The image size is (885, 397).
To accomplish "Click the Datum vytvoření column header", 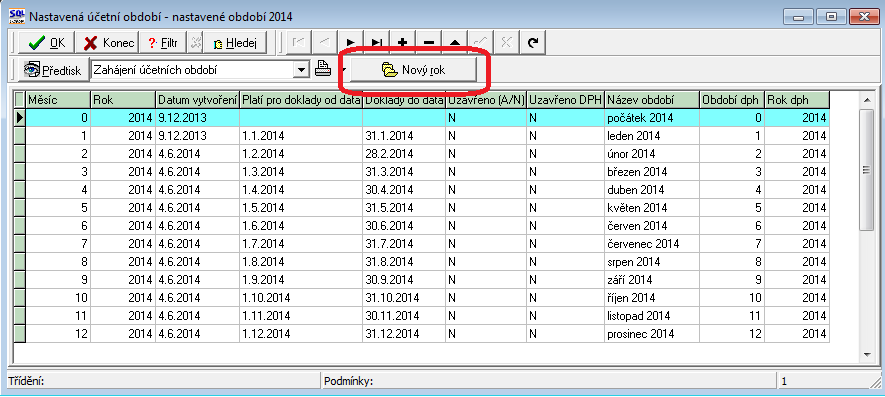I will (198, 100).
